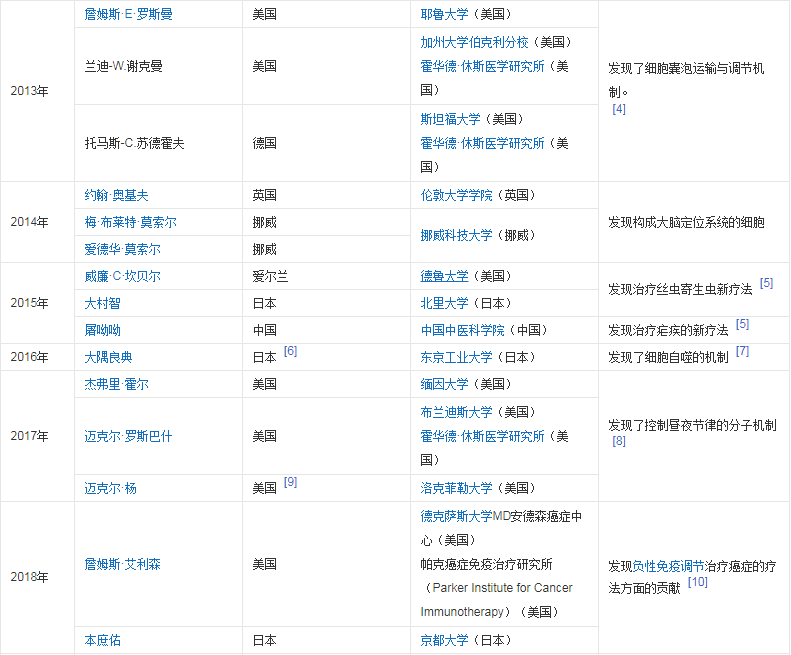The height and width of the screenshot is (655, 791).
Task: Open the 霍华德·休斯医学研究所 link in the 兰迪-W.谢克曼 row
Action: point(482,66)
